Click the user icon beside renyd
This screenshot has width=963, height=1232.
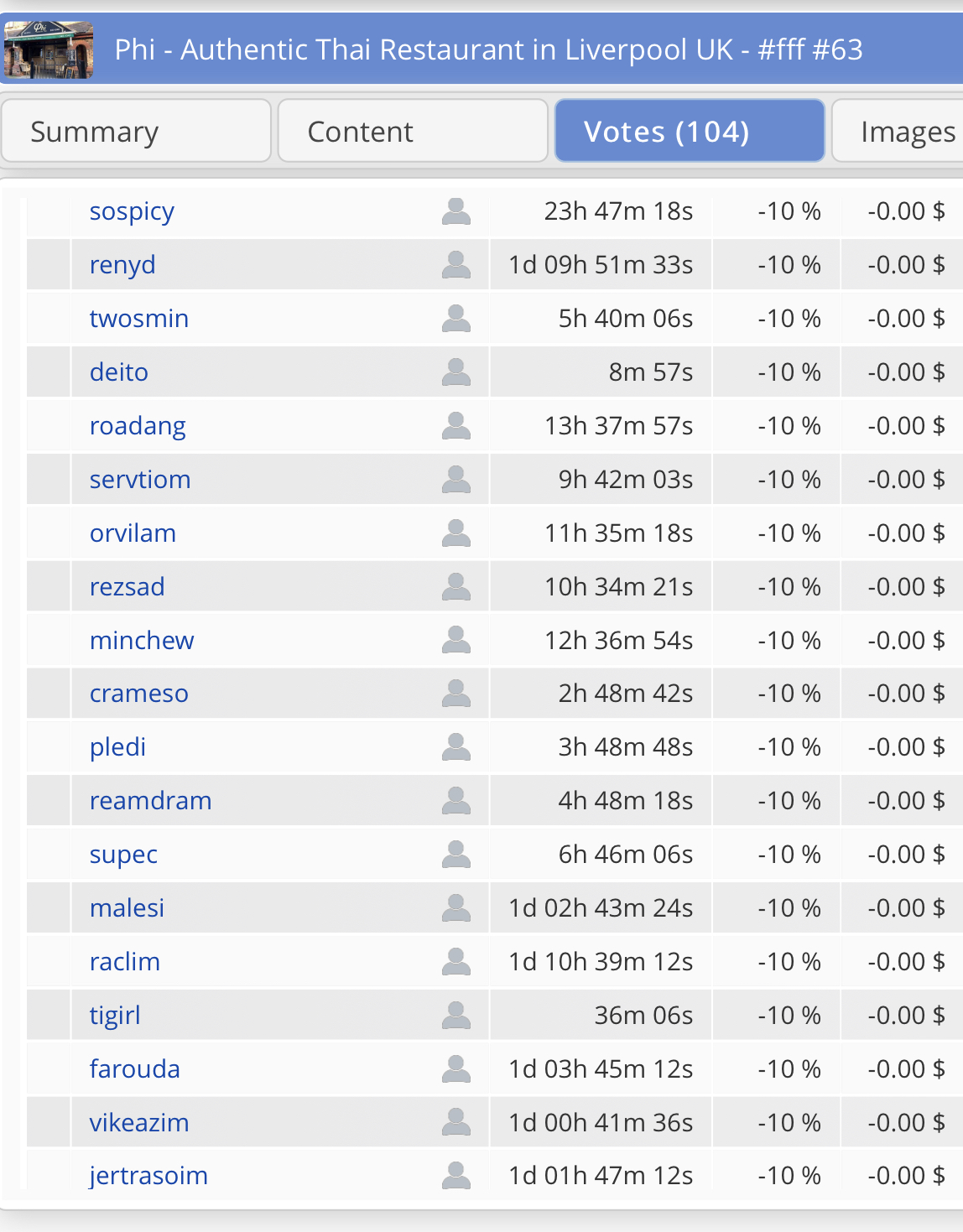point(455,265)
